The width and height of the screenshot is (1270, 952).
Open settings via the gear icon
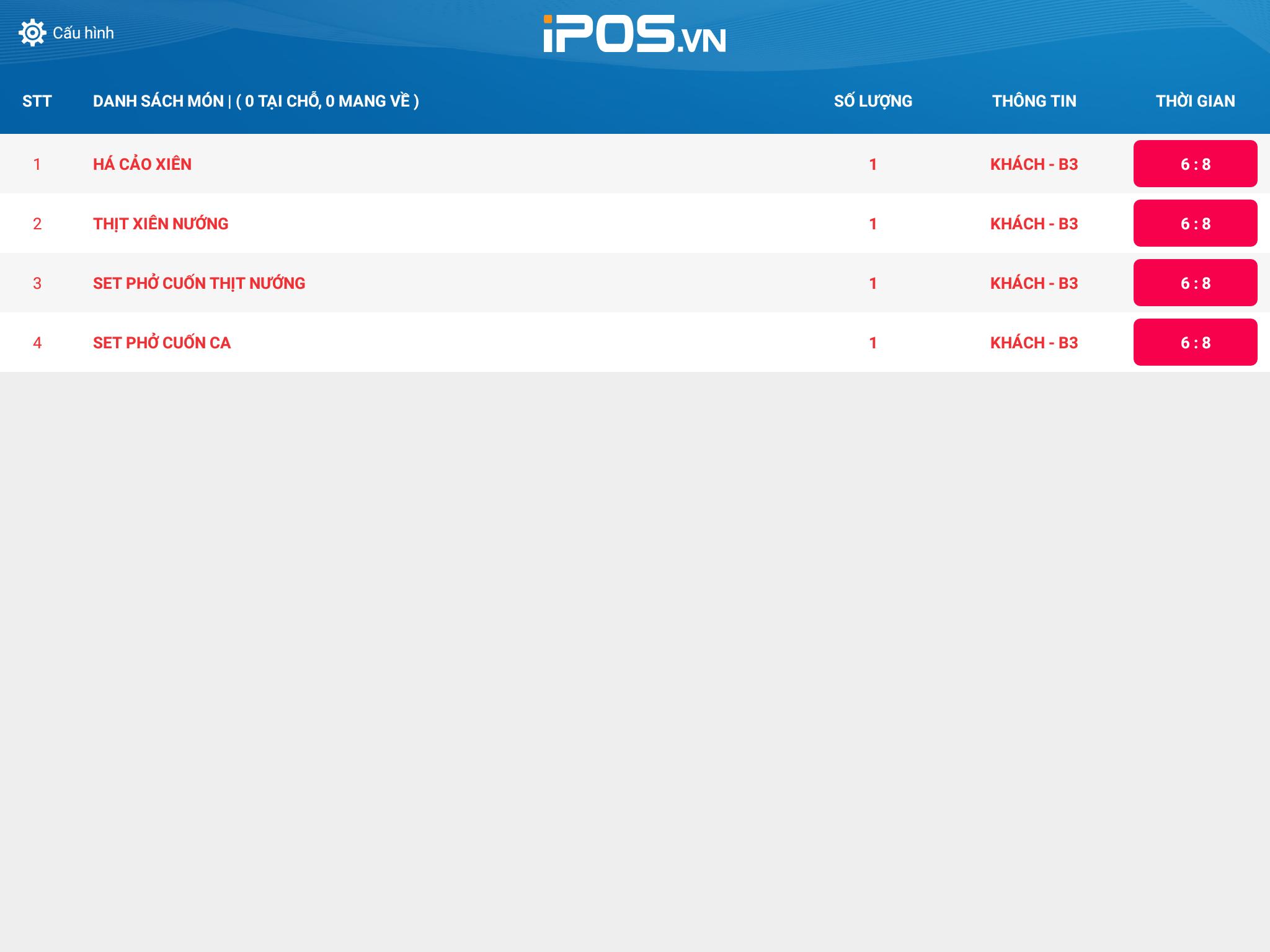(32, 33)
